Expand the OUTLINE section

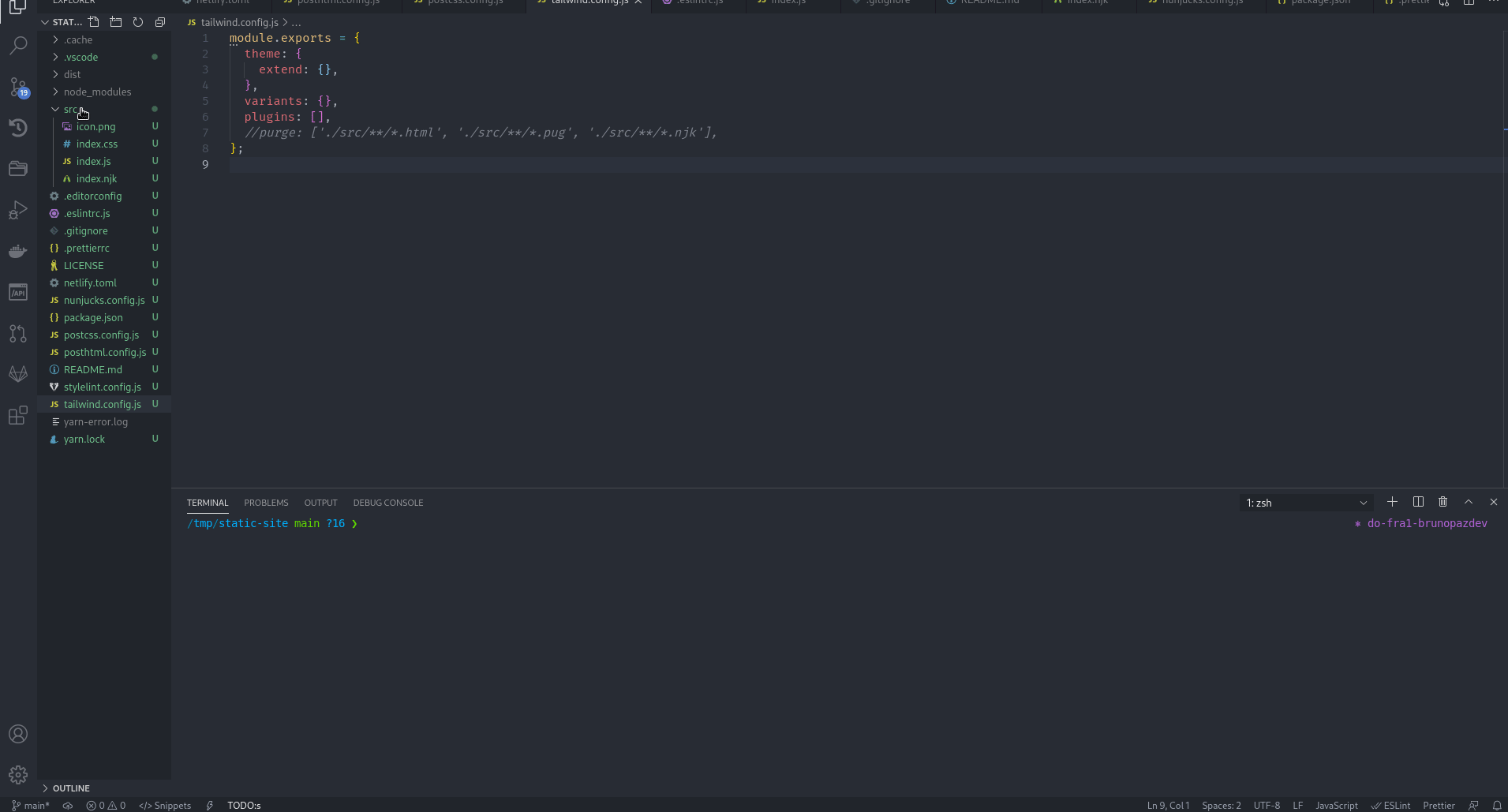coord(70,788)
